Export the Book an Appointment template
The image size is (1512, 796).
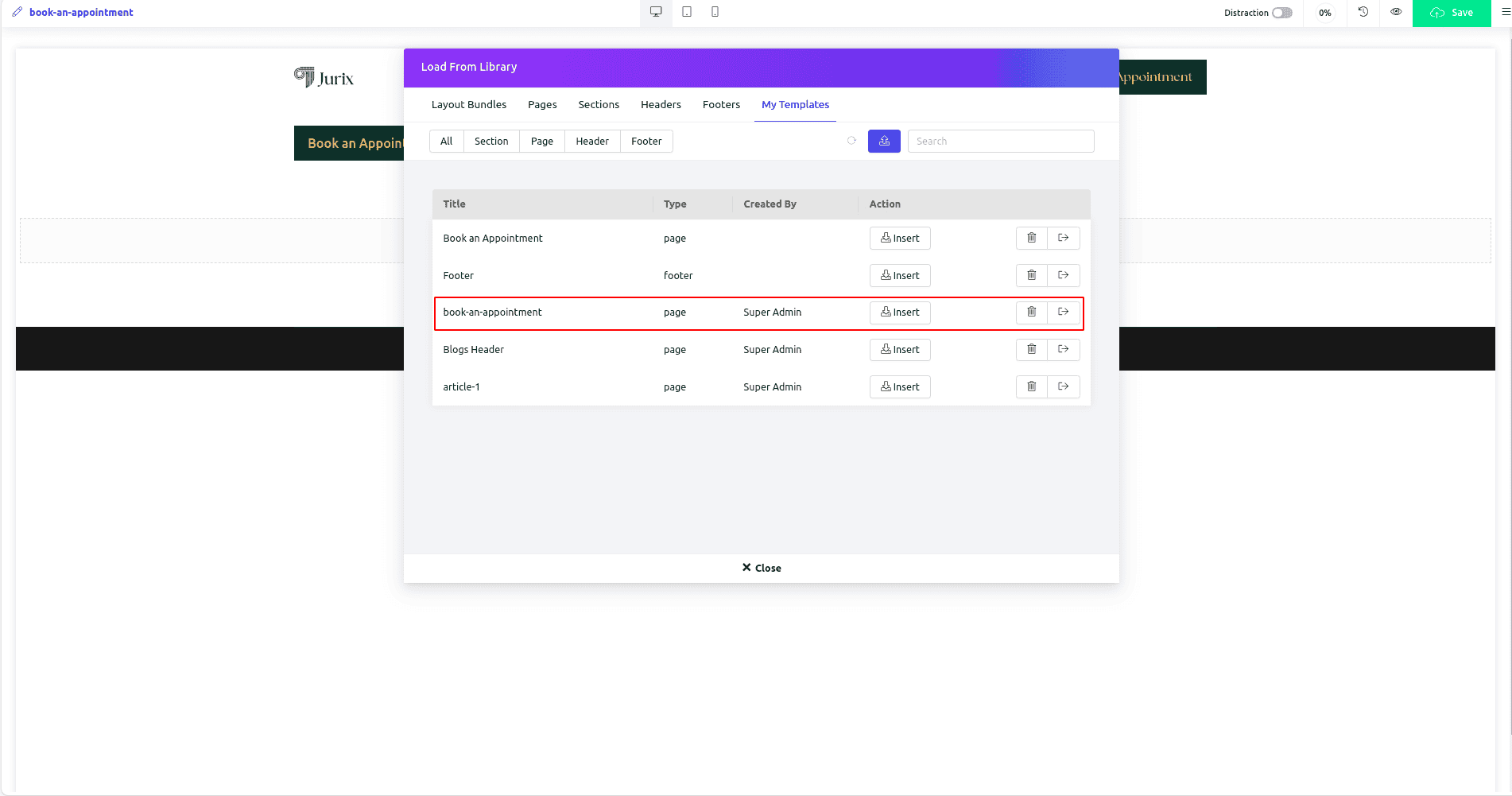(x=1063, y=238)
